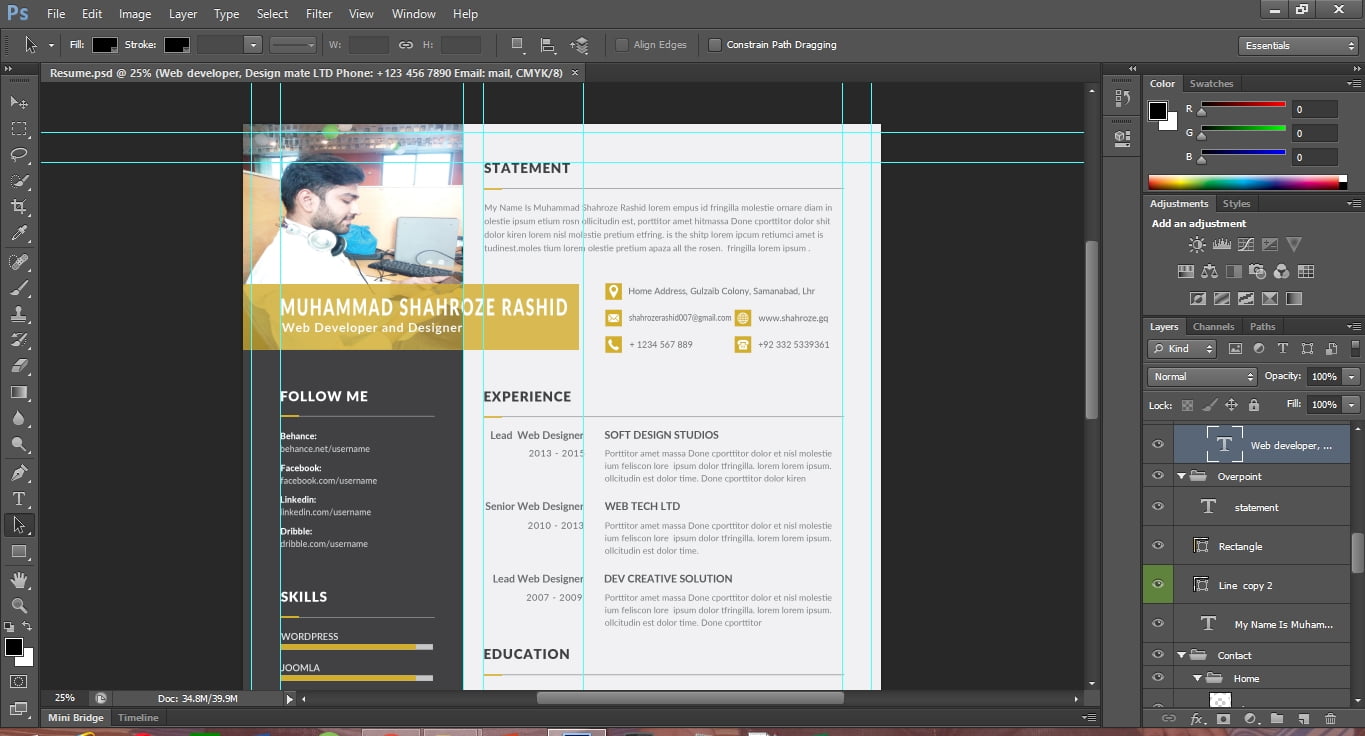Select the Crop tool
The height and width of the screenshot is (736, 1365).
pyautogui.click(x=19, y=207)
